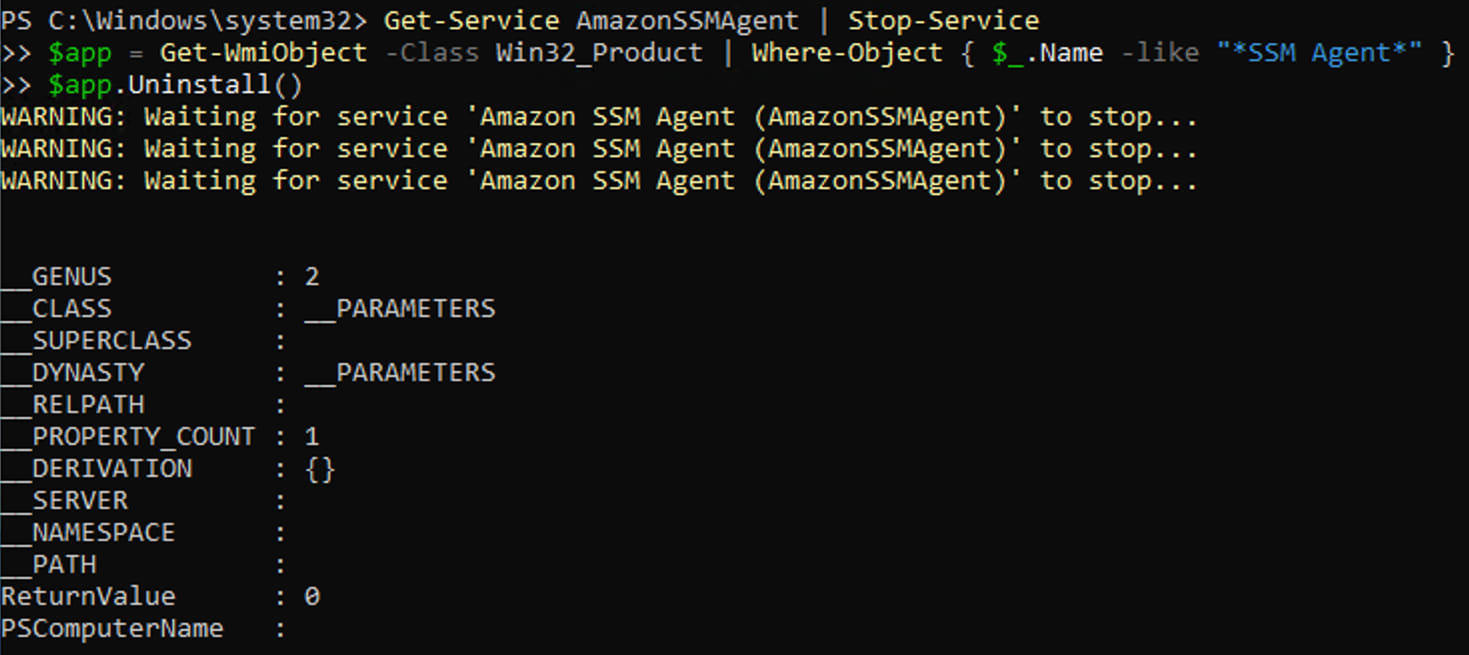Click the PS C:\Windows\system32 prompt
This screenshot has width=1469, height=655.
pyautogui.click(x=184, y=20)
